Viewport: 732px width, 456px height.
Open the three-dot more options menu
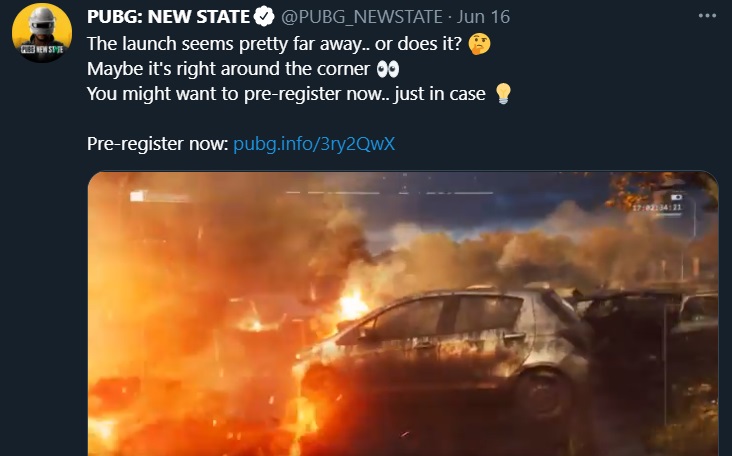(x=707, y=16)
